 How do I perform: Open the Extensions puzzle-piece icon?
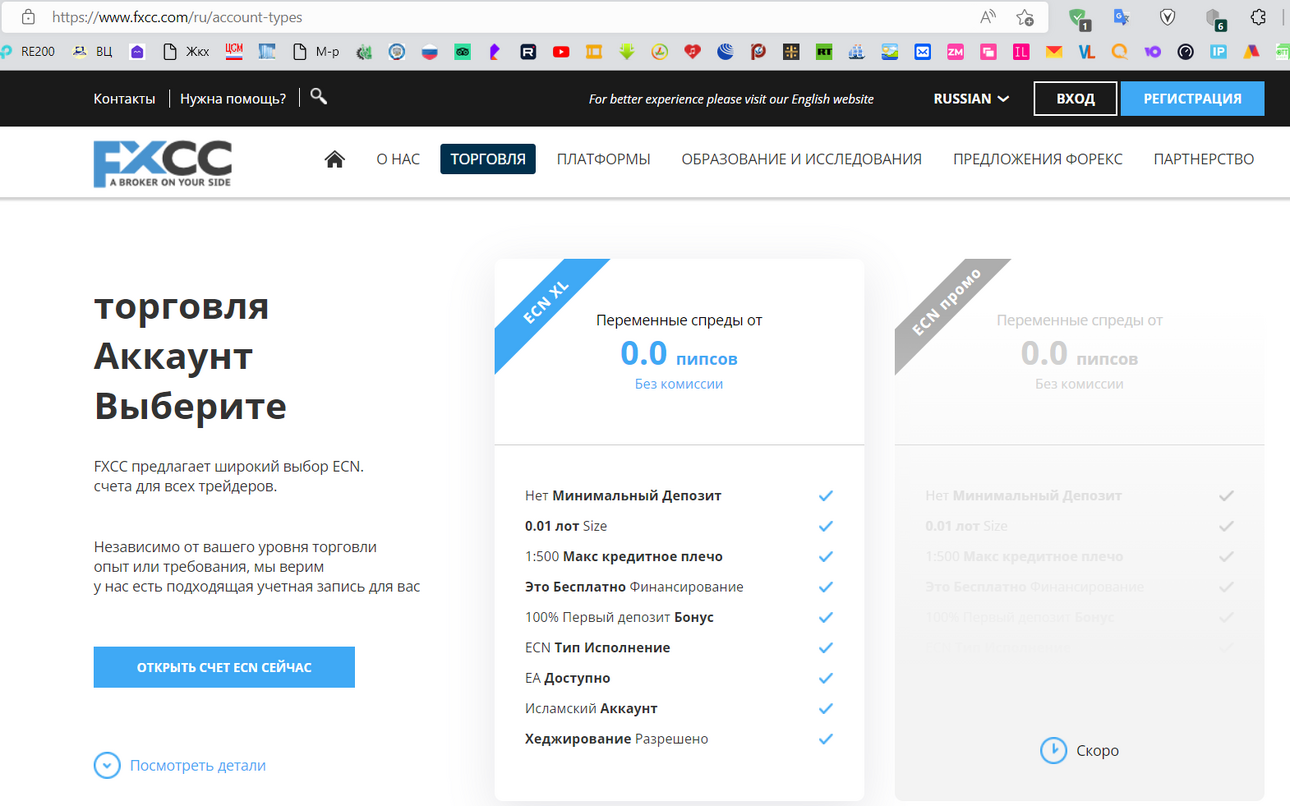pos(1259,17)
